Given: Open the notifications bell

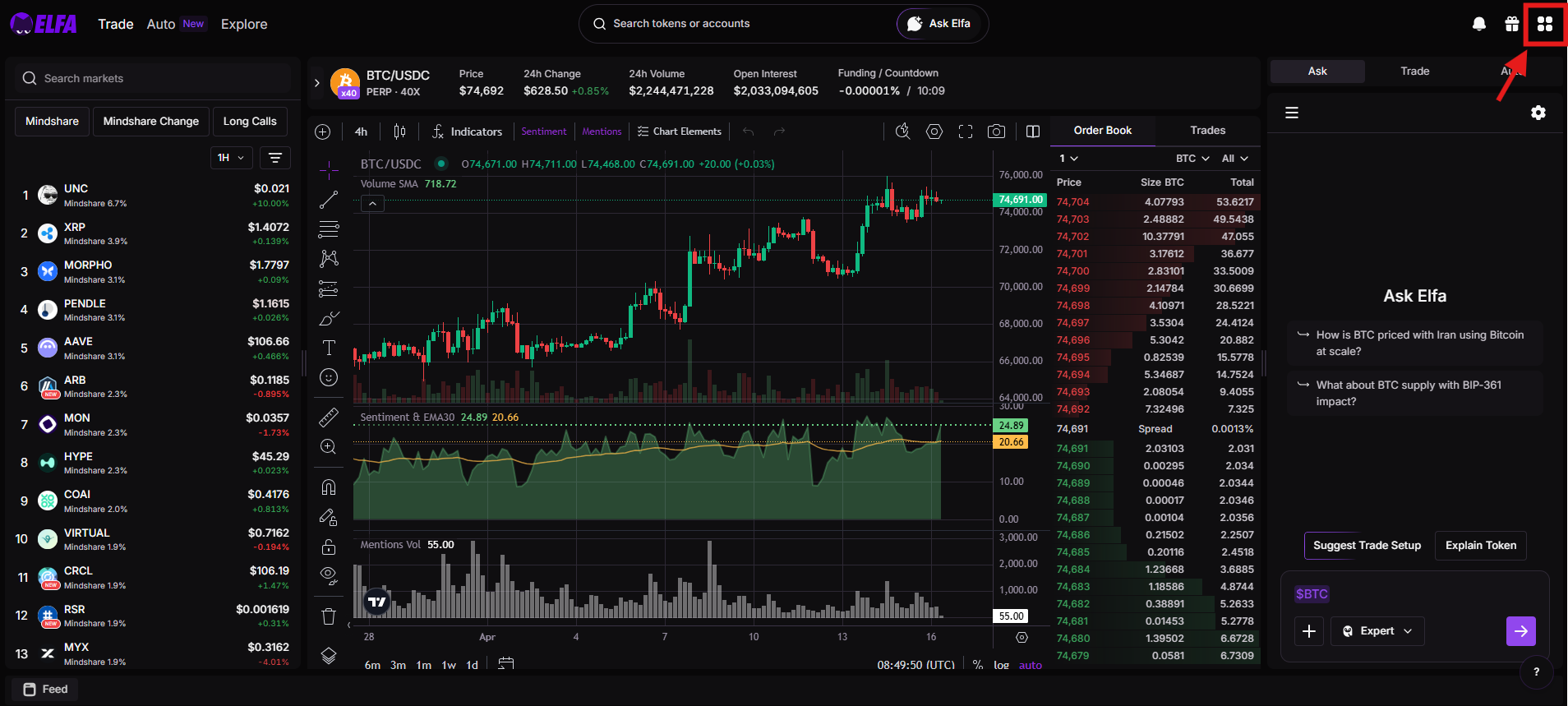Looking at the screenshot, I should click(x=1478, y=24).
